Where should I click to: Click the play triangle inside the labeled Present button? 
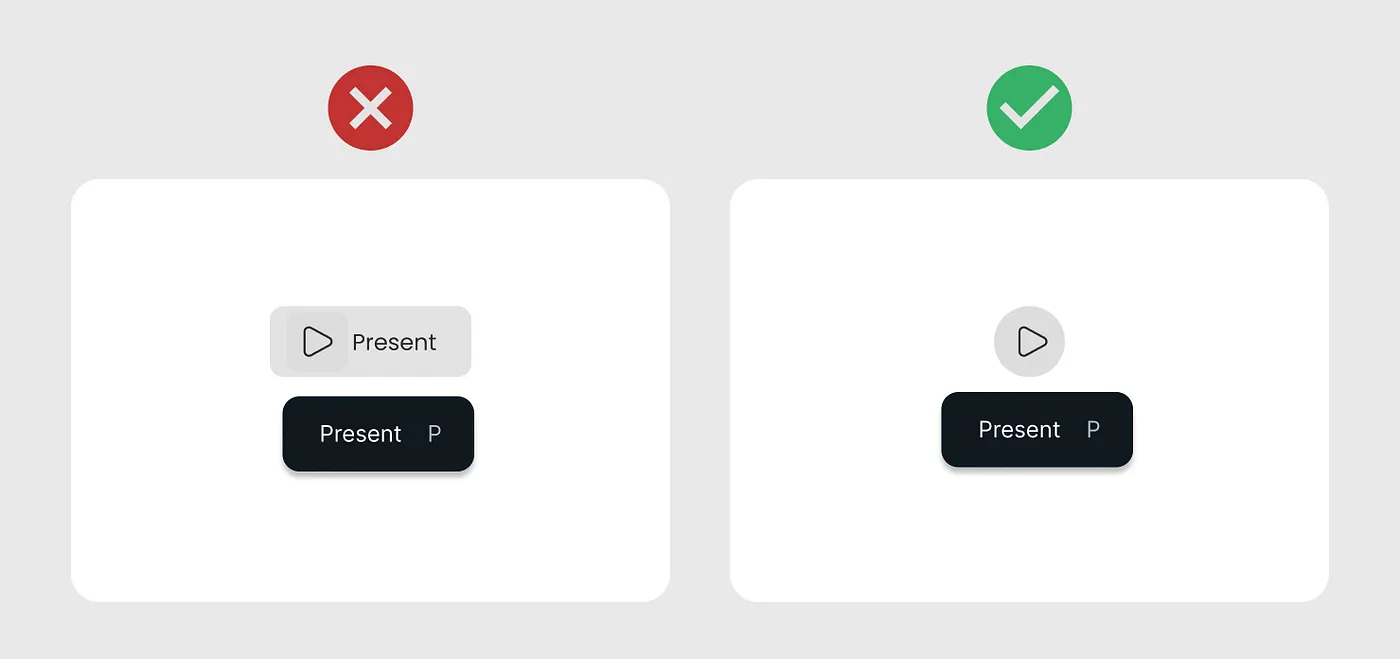pyautogui.click(x=317, y=342)
